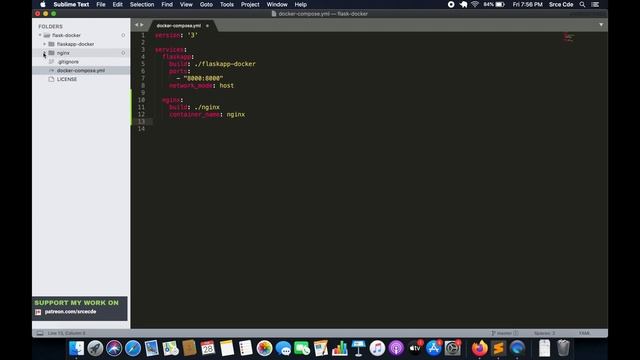The width and height of the screenshot is (640, 360).
Task: Open the View menu
Action: coord(186,4)
